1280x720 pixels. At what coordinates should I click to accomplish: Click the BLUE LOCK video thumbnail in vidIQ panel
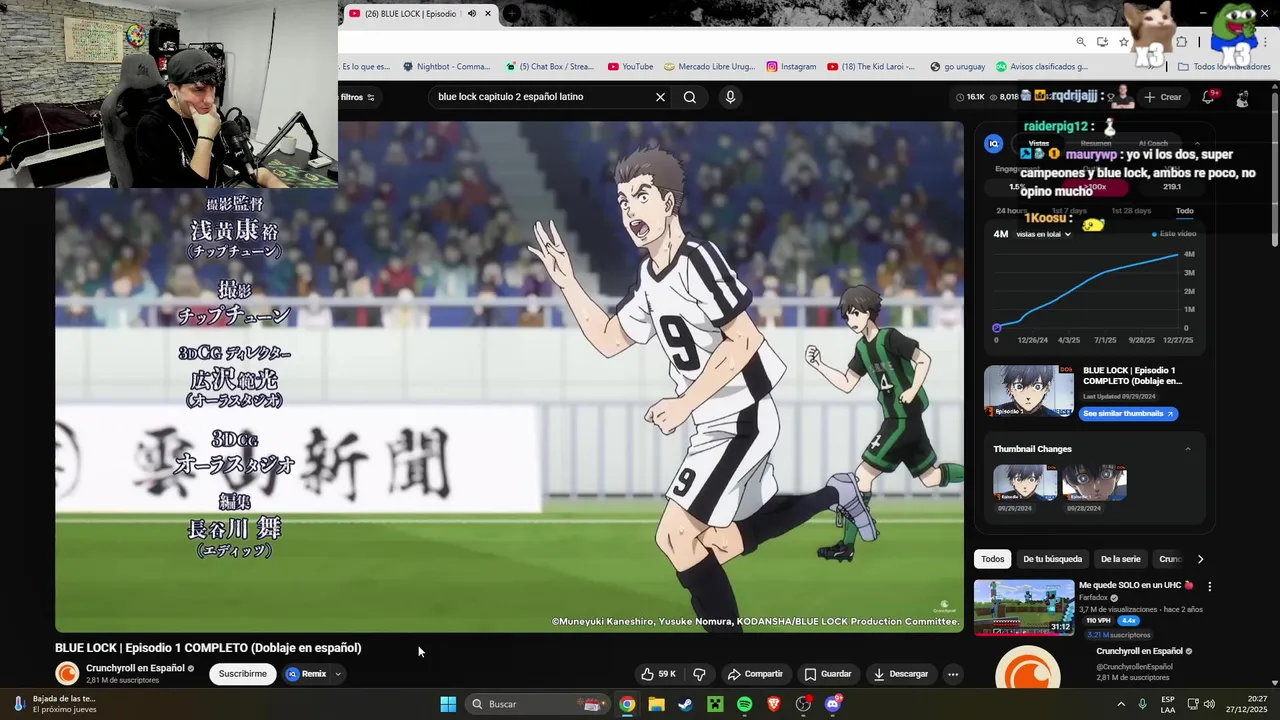(x=1028, y=391)
